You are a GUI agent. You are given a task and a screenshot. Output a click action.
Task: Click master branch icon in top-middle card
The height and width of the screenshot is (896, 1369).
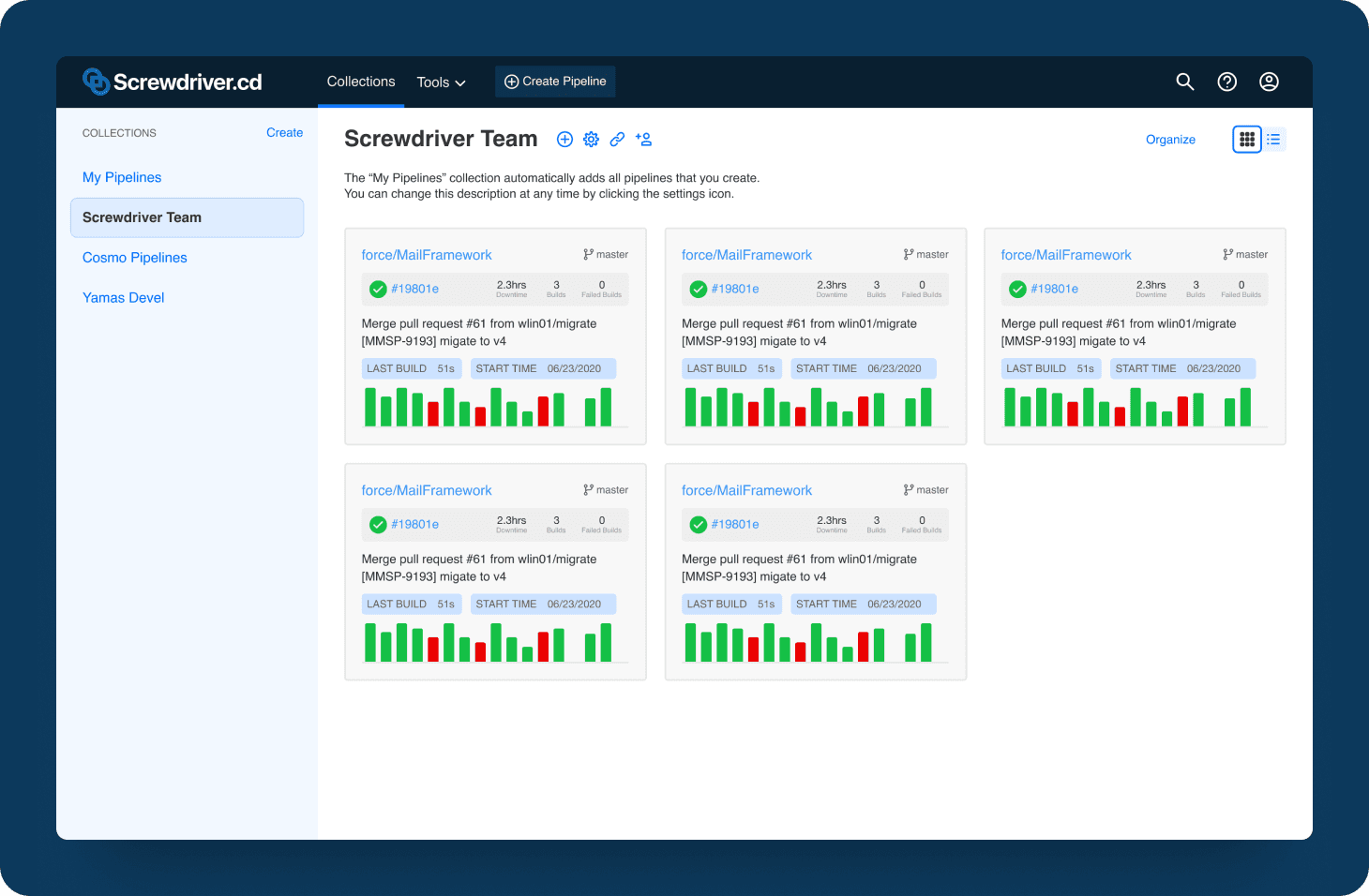click(x=909, y=254)
